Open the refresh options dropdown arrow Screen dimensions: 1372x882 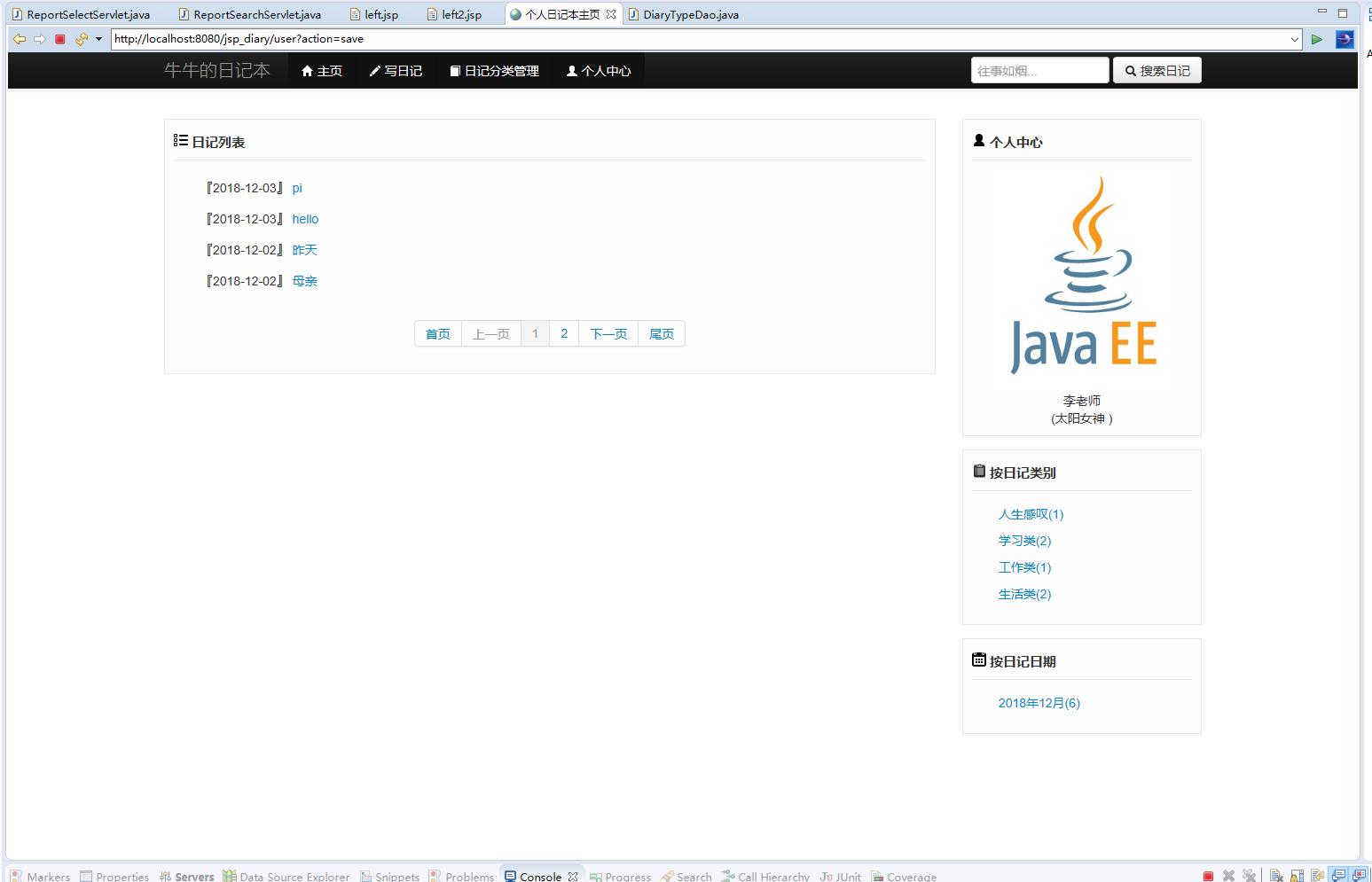(x=98, y=39)
